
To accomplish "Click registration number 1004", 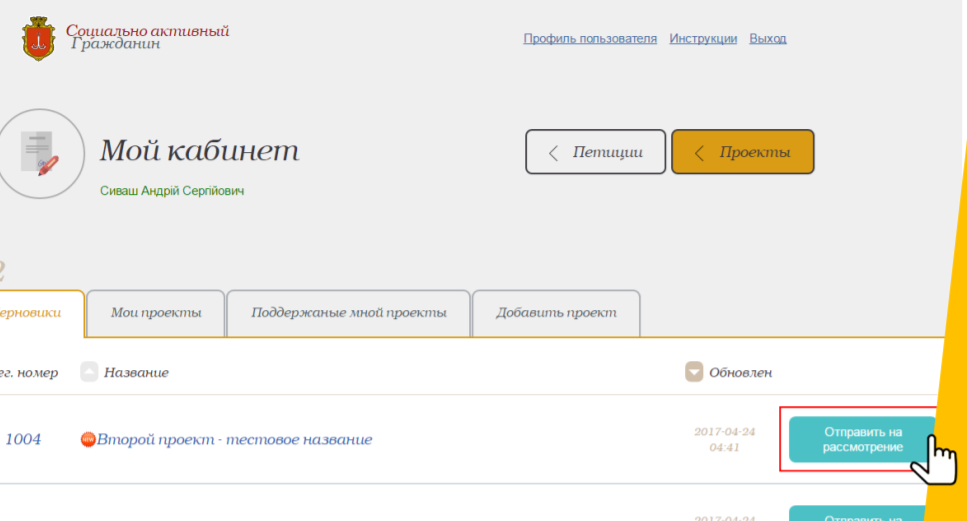I will click(23, 439).
